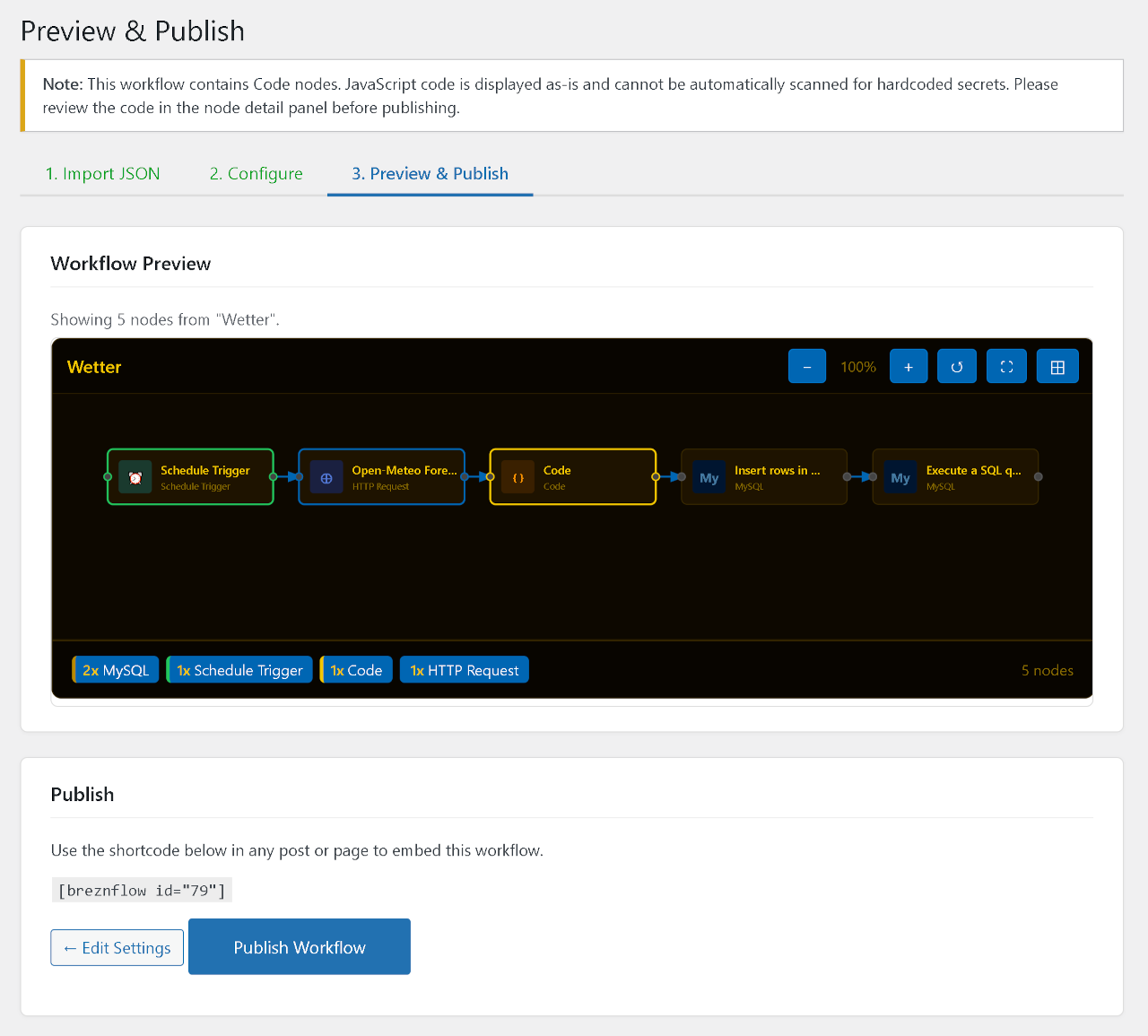Image resolution: width=1148 pixels, height=1036 pixels.
Task: Select the breznflow shortcode text
Action: coord(141,889)
